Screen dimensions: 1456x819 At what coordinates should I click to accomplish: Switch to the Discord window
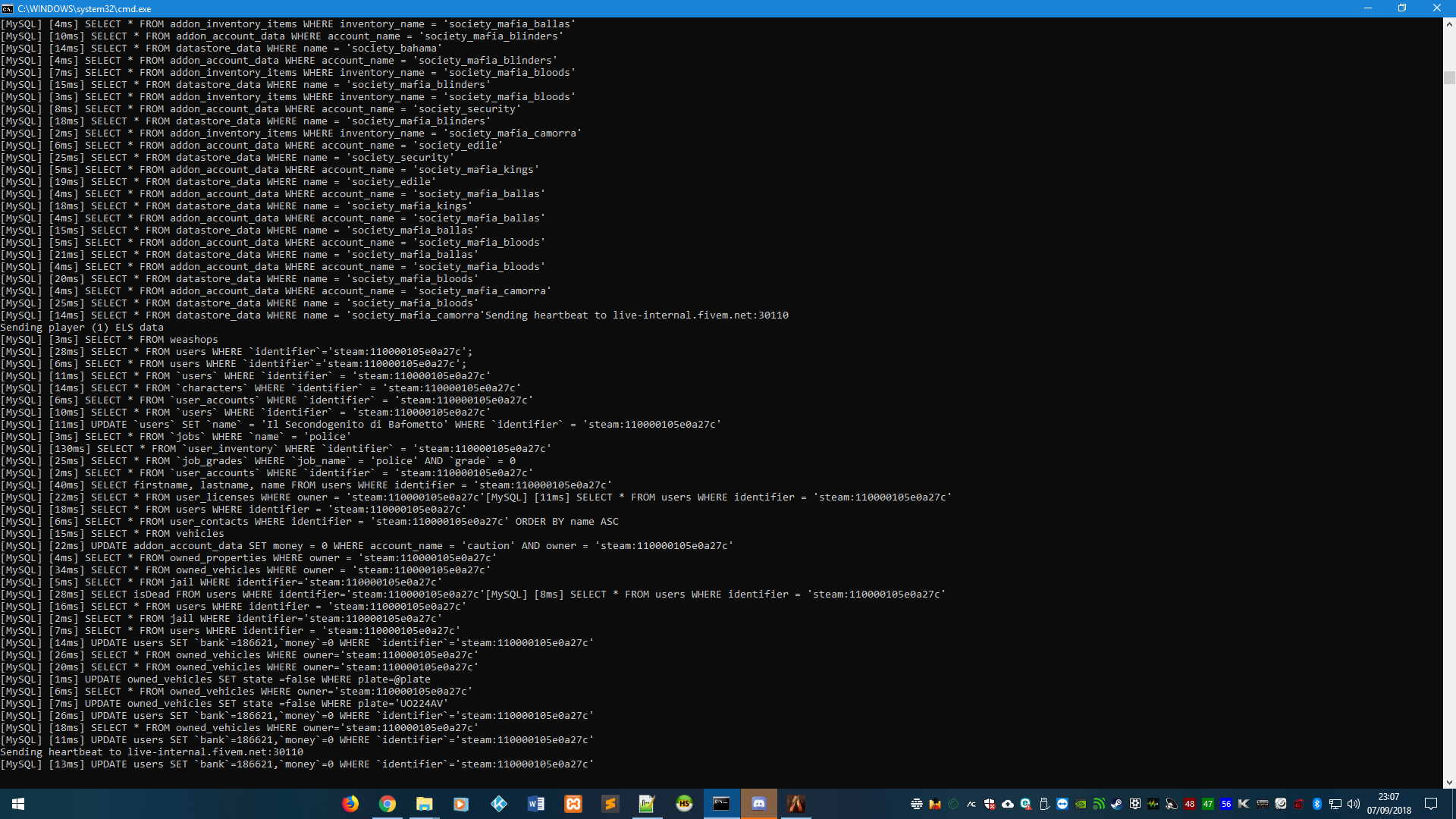click(x=758, y=804)
